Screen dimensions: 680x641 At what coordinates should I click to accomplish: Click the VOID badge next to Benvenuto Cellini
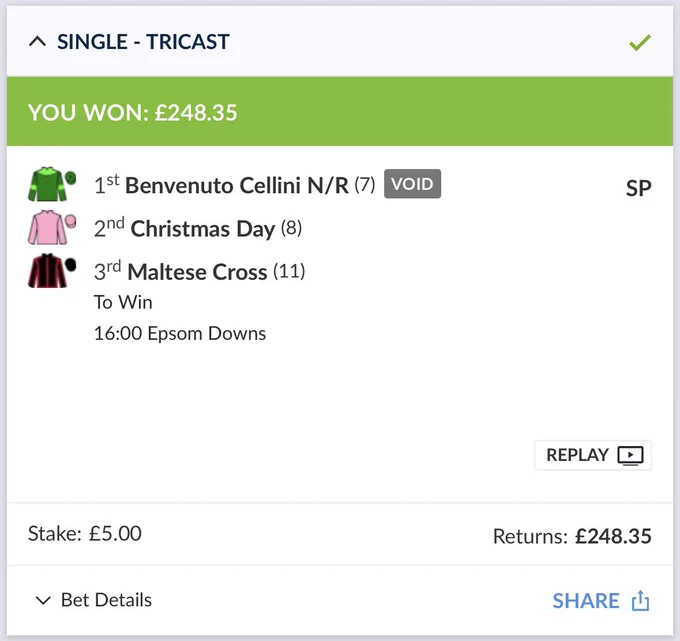point(412,184)
